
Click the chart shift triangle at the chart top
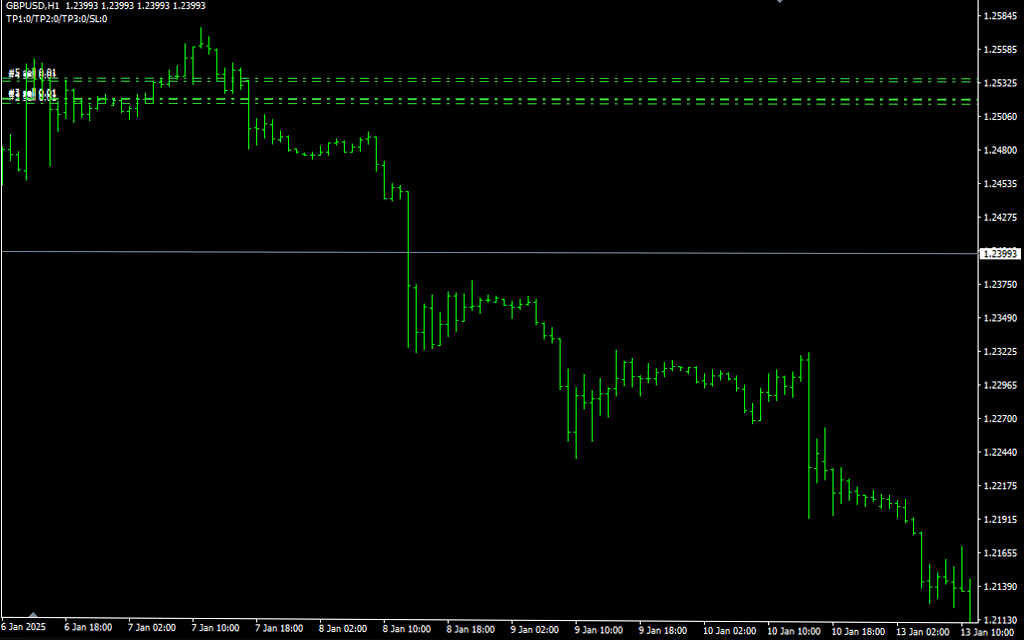click(x=780, y=3)
